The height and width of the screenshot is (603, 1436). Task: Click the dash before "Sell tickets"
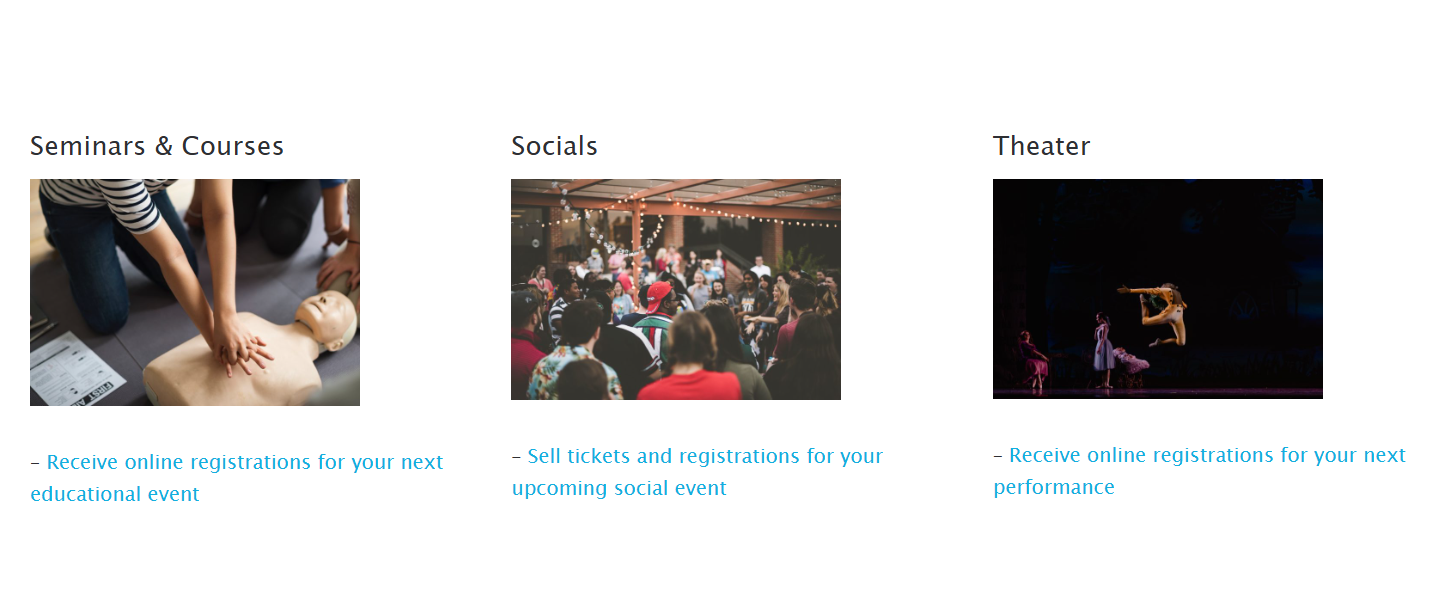(517, 455)
